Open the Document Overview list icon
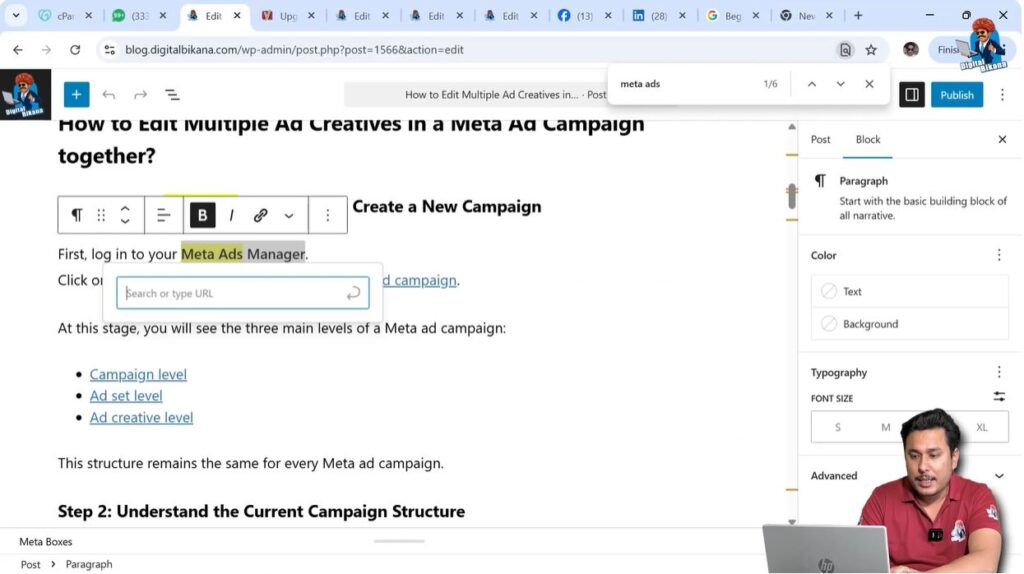 [x=172, y=95]
